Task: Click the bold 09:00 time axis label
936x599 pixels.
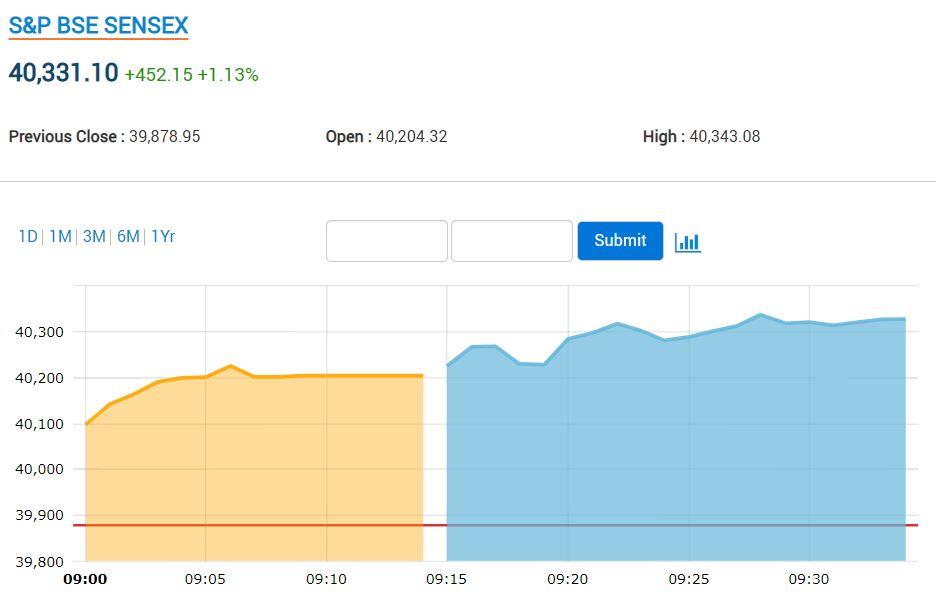Action: pos(85,579)
